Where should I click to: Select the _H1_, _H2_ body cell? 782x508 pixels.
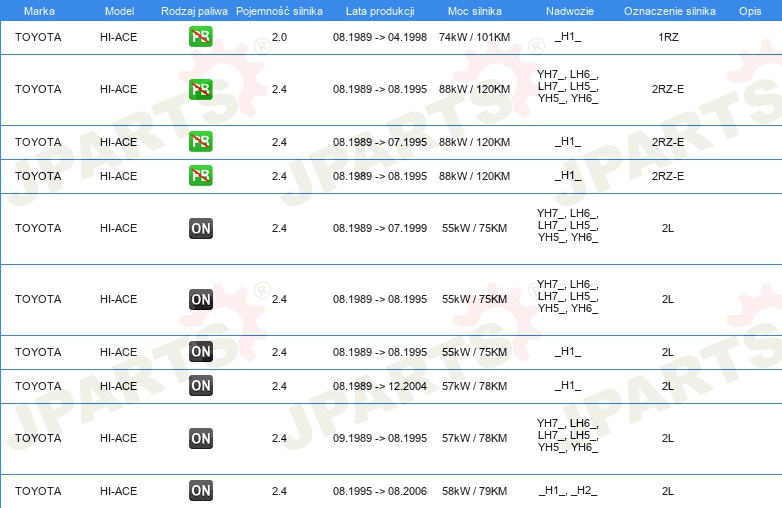click(568, 491)
